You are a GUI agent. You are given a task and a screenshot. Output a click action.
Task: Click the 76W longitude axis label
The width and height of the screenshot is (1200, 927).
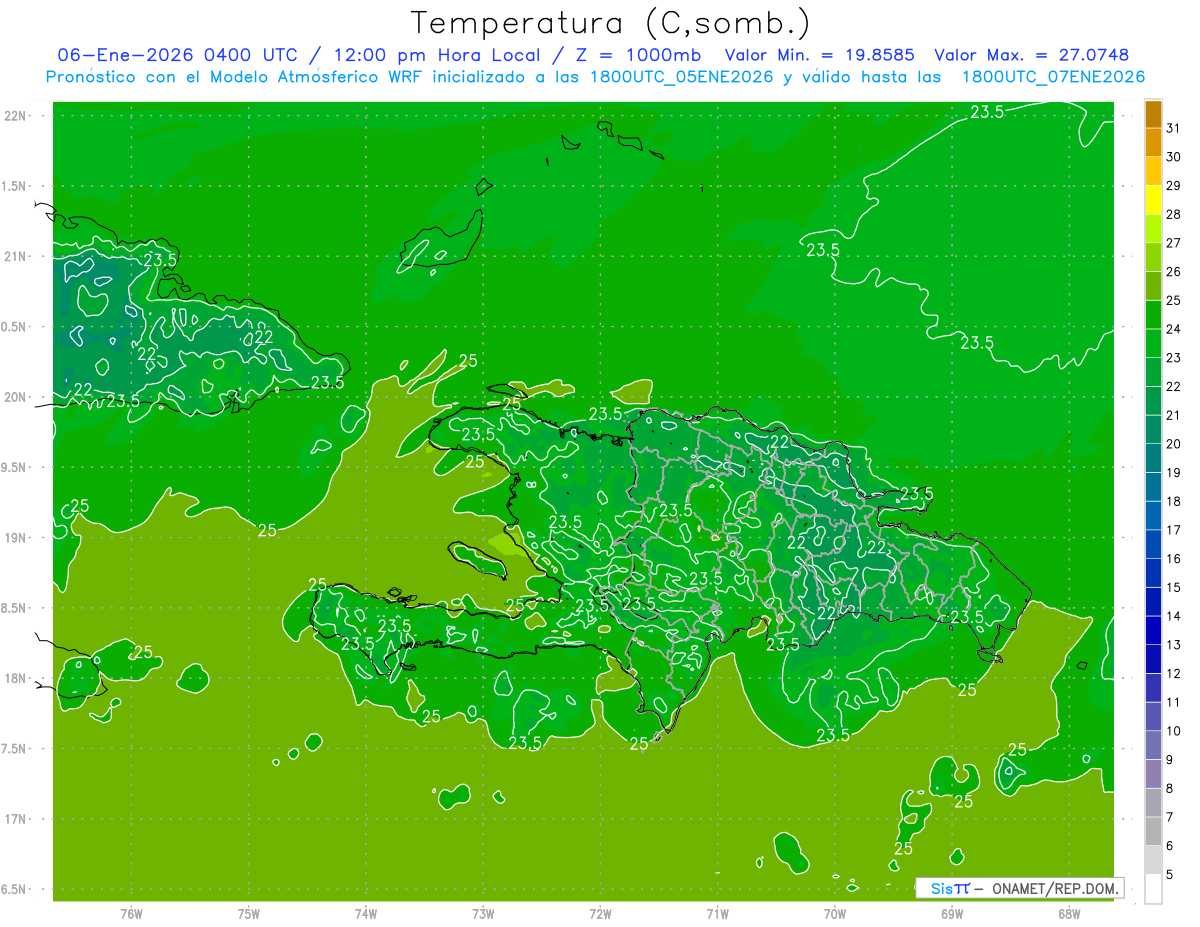pyautogui.click(x=131, y=913)
